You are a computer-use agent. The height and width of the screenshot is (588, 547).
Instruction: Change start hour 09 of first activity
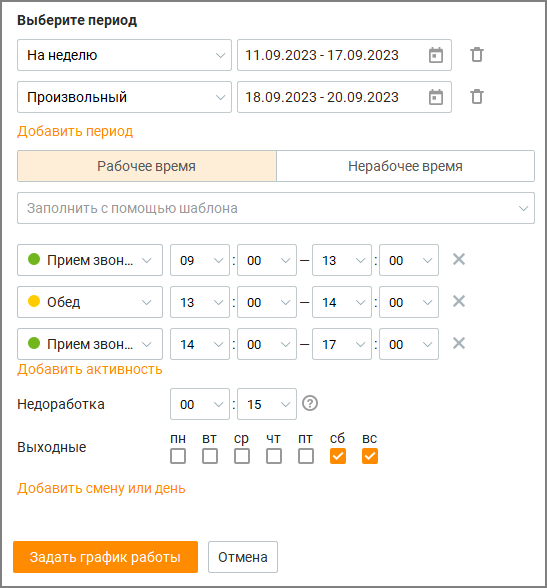coord(200,260)
